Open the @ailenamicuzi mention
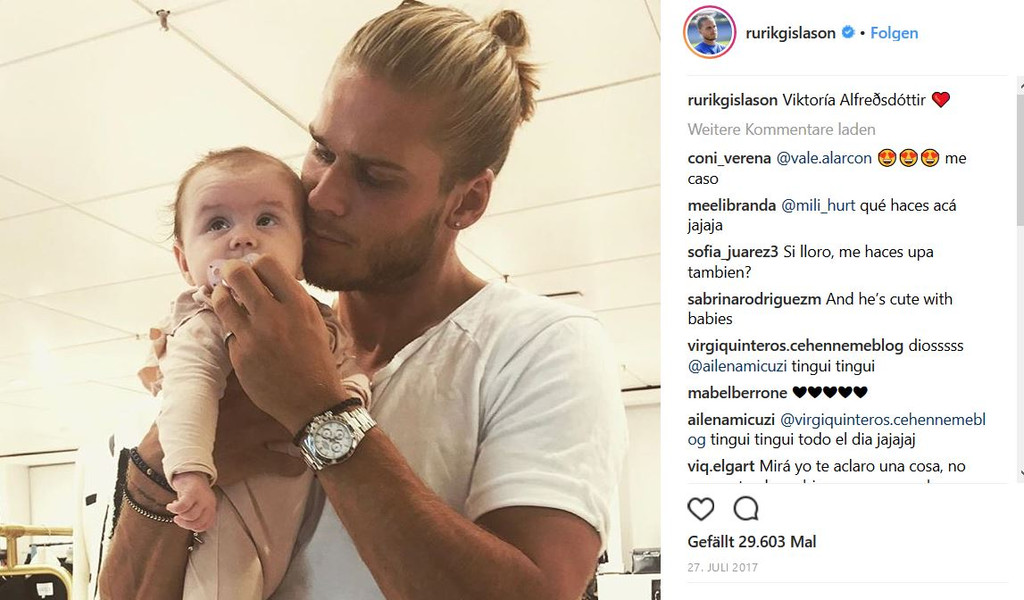The width and height of the screenshot is (1024, 600). click(x=737, y=366)
